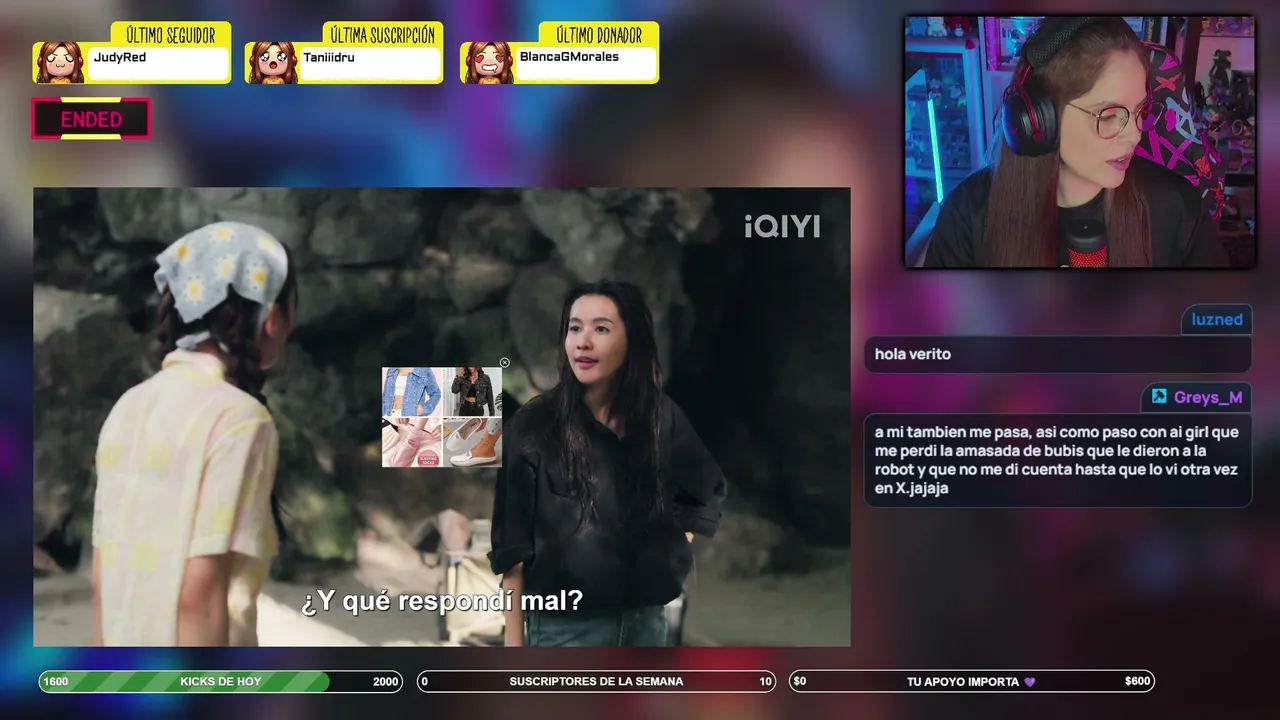Click the $0 donation amount value
Viewport: 1280px width, 720px height.
[800, 682]
